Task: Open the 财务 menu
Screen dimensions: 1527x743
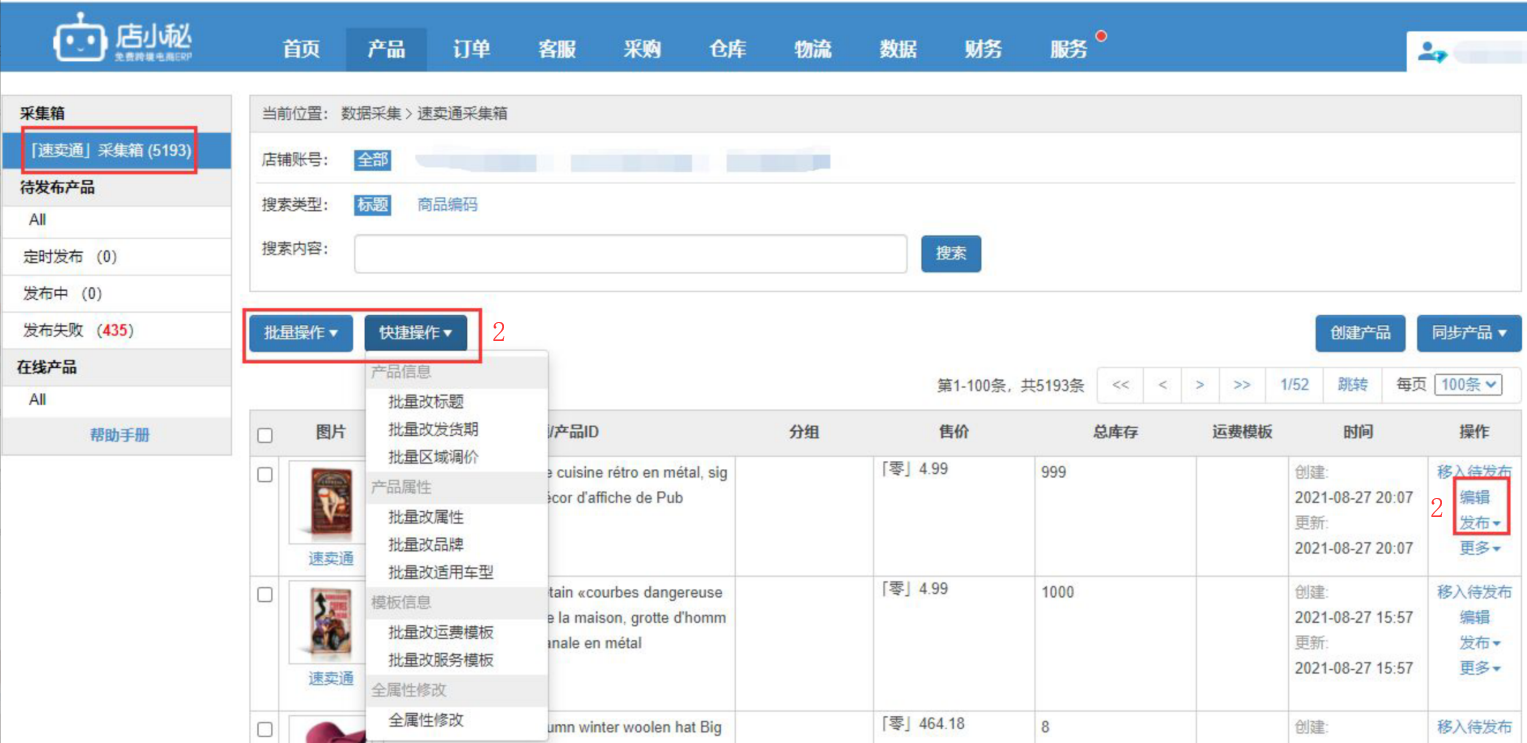Action: pyautogui.click(x=983, y=49)
